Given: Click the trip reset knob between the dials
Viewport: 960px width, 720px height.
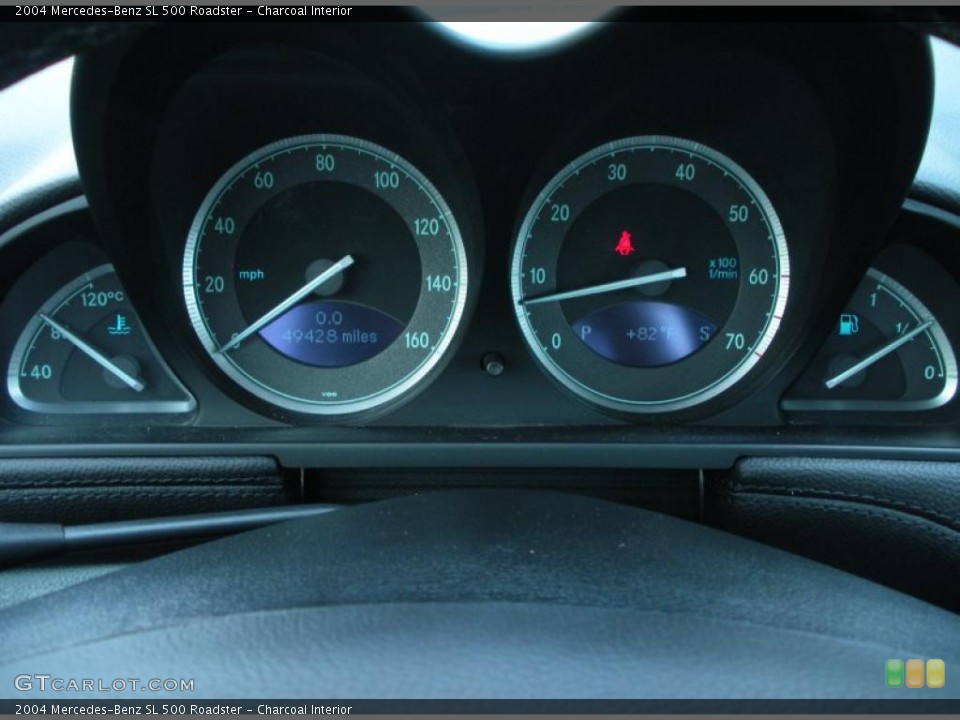Looking at the screenshot, I should 493,364.
